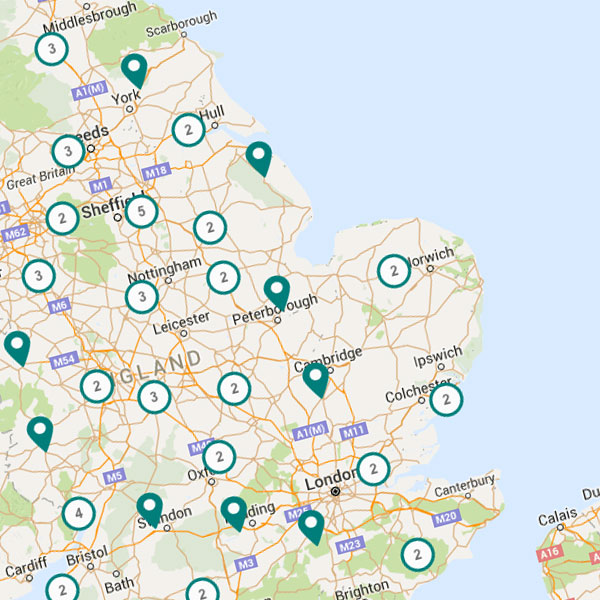Screen dimensions: 600x600
Task: Select the pin at Cambridge
Action: pos(316,380)
